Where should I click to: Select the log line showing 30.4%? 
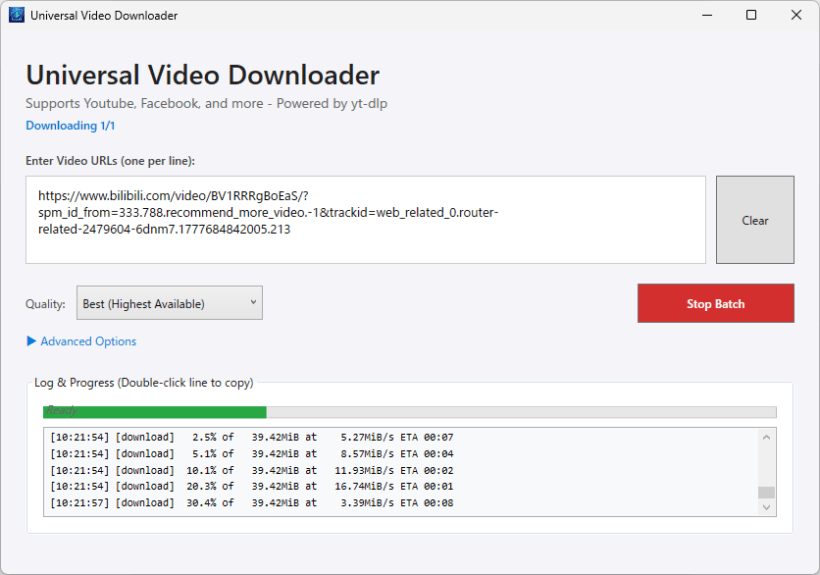point(252,503)
